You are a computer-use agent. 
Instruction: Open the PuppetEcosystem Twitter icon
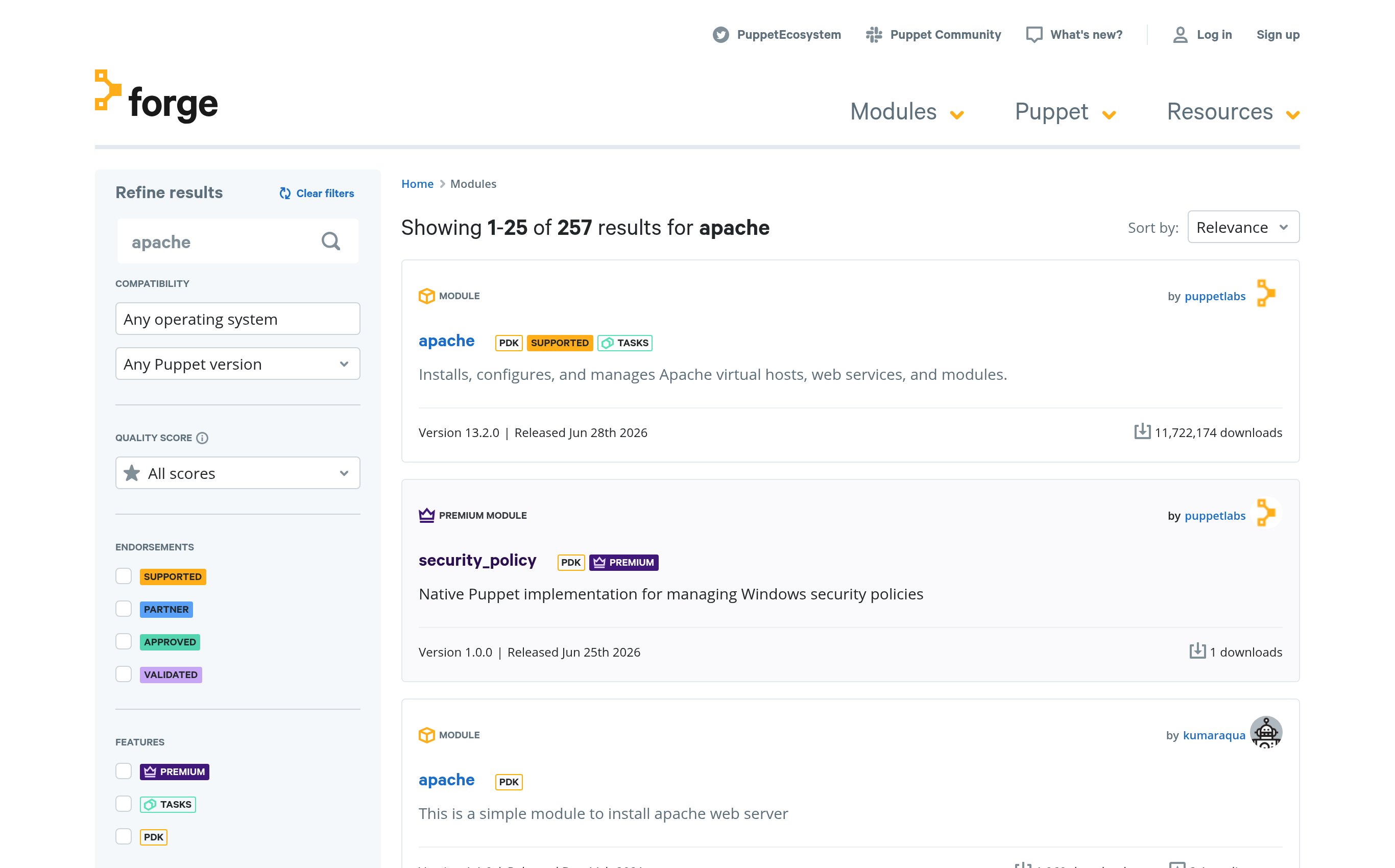(x=720, y=35)
